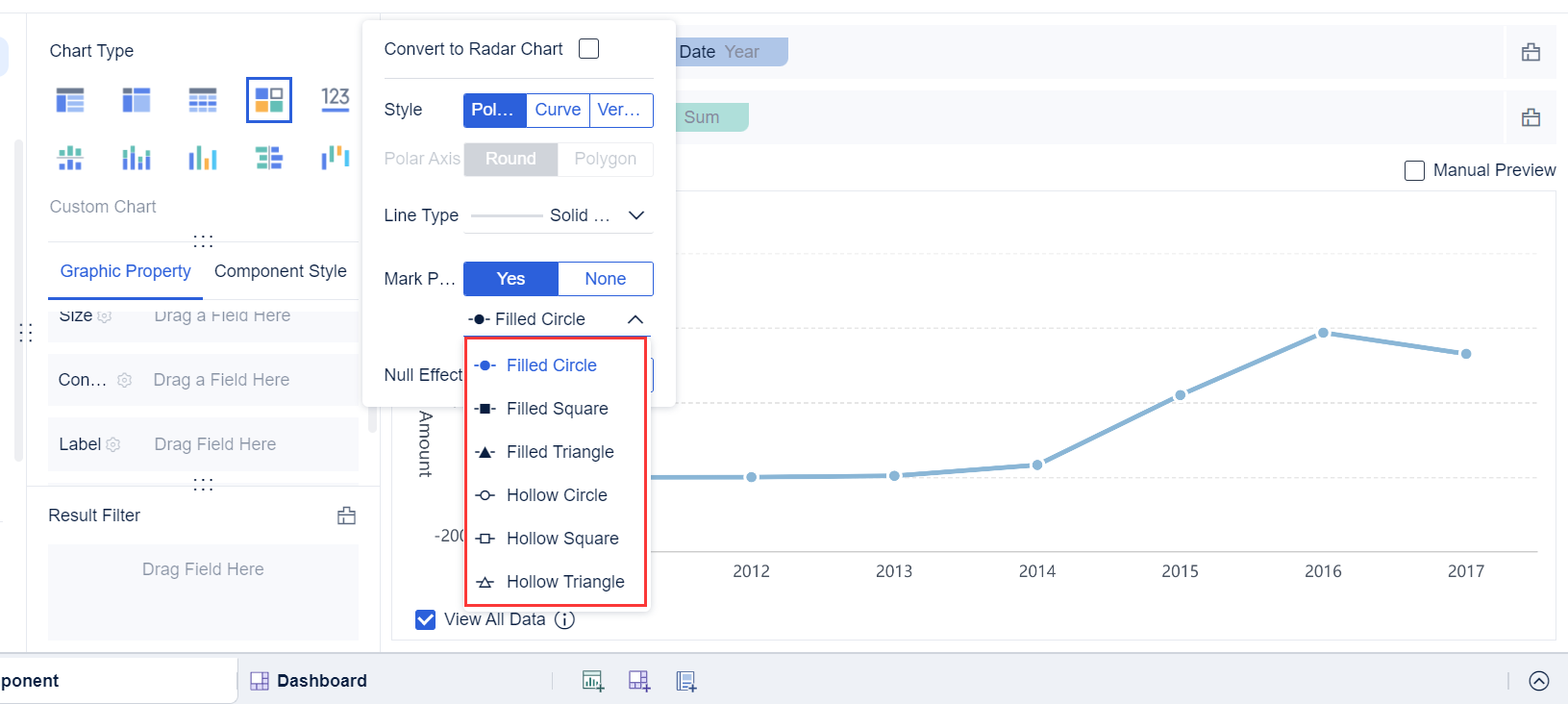Set line style to Curve
Viewport: 1568px width, 704px height.
tap(558, 110)
